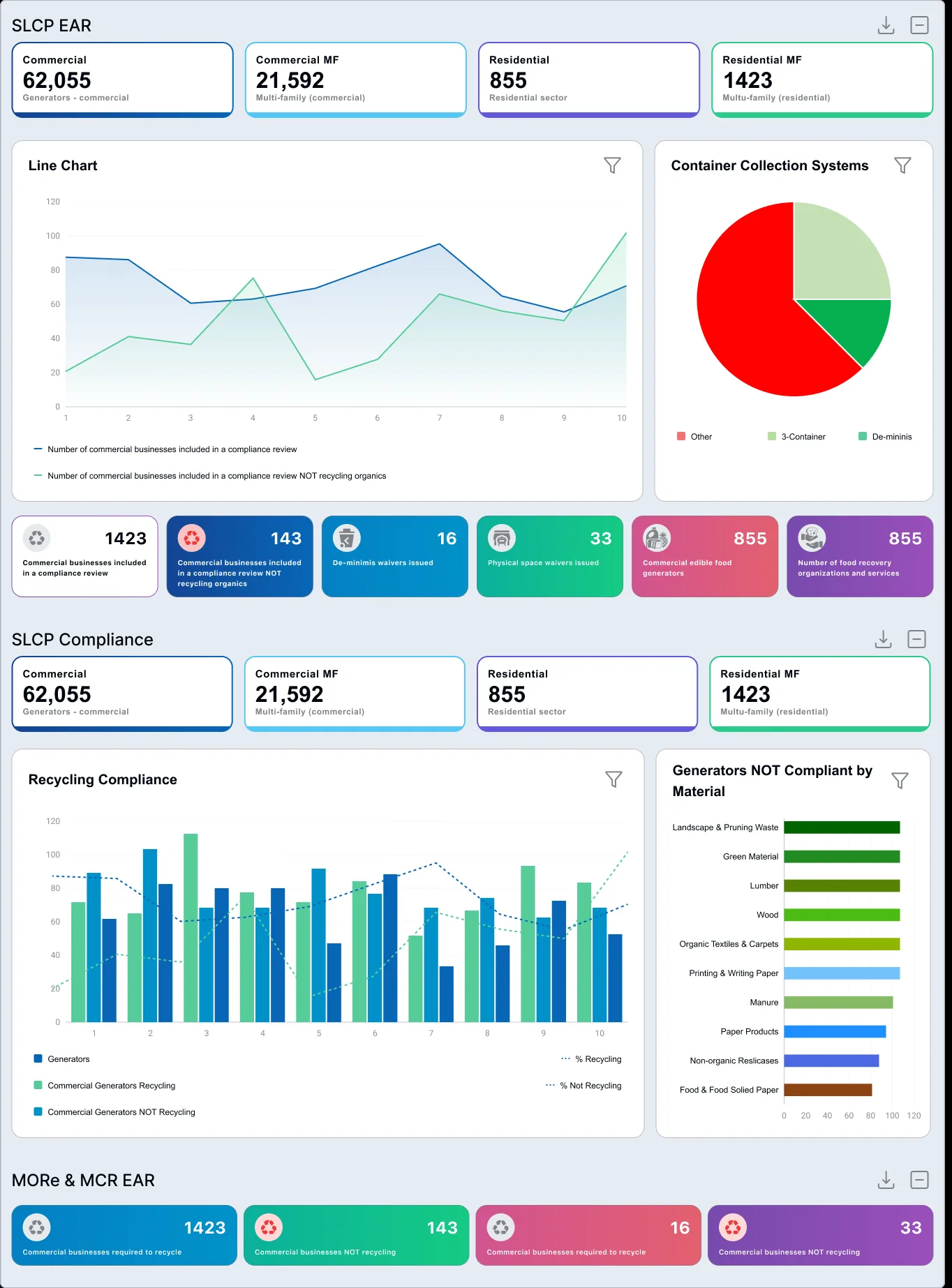Open Residential MF 1423 card in SLCP EAR

click(822, 80)
